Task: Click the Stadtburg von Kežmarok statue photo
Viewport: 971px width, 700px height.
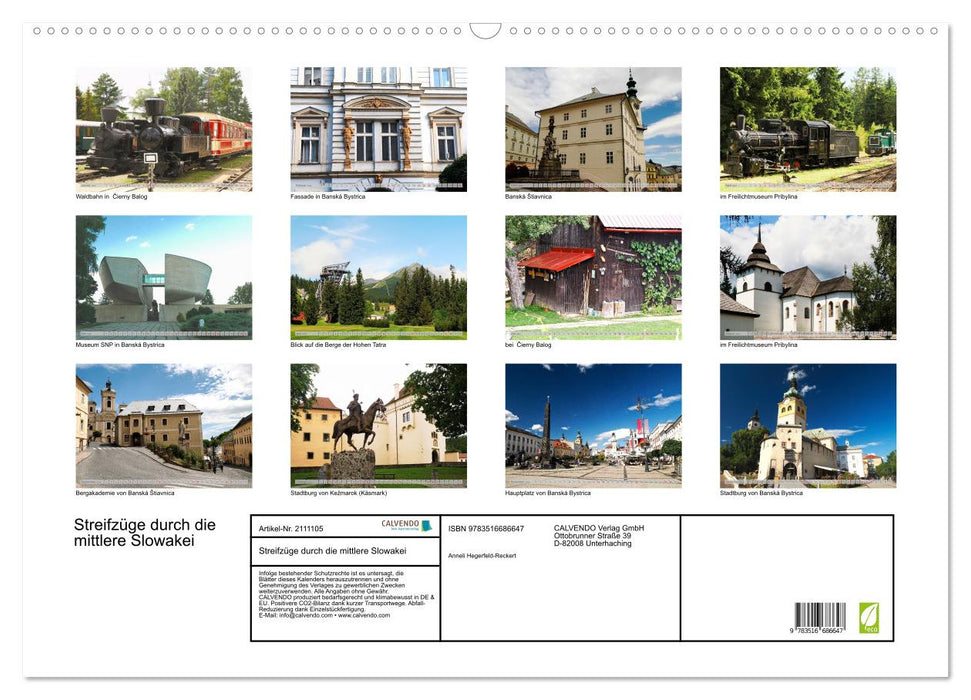Action: (378, 425)
